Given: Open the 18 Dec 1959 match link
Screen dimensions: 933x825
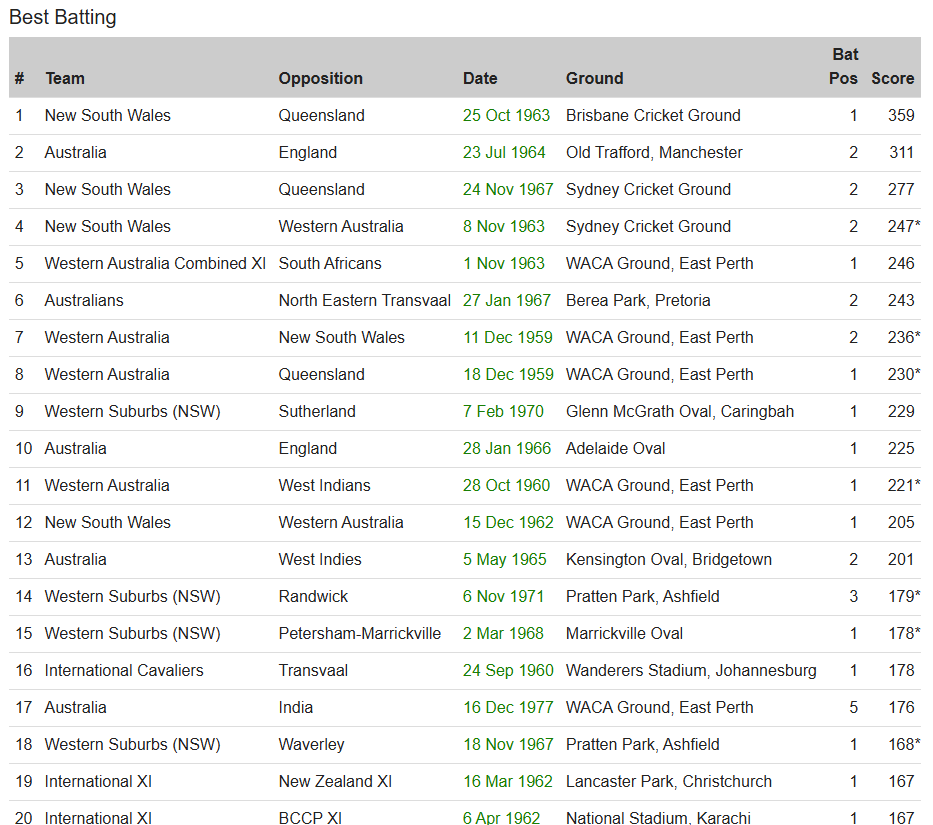Looking at the screenshot, I should (x=507, y=374).
